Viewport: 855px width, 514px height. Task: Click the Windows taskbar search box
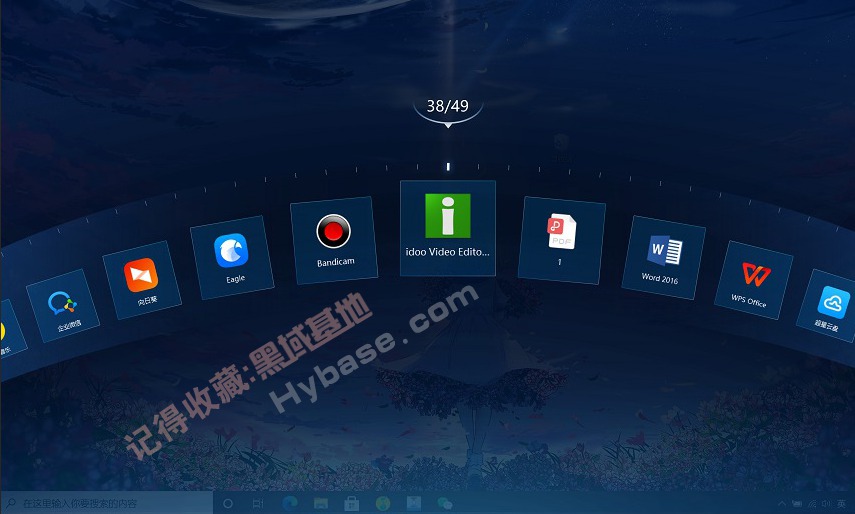point(106,503)
